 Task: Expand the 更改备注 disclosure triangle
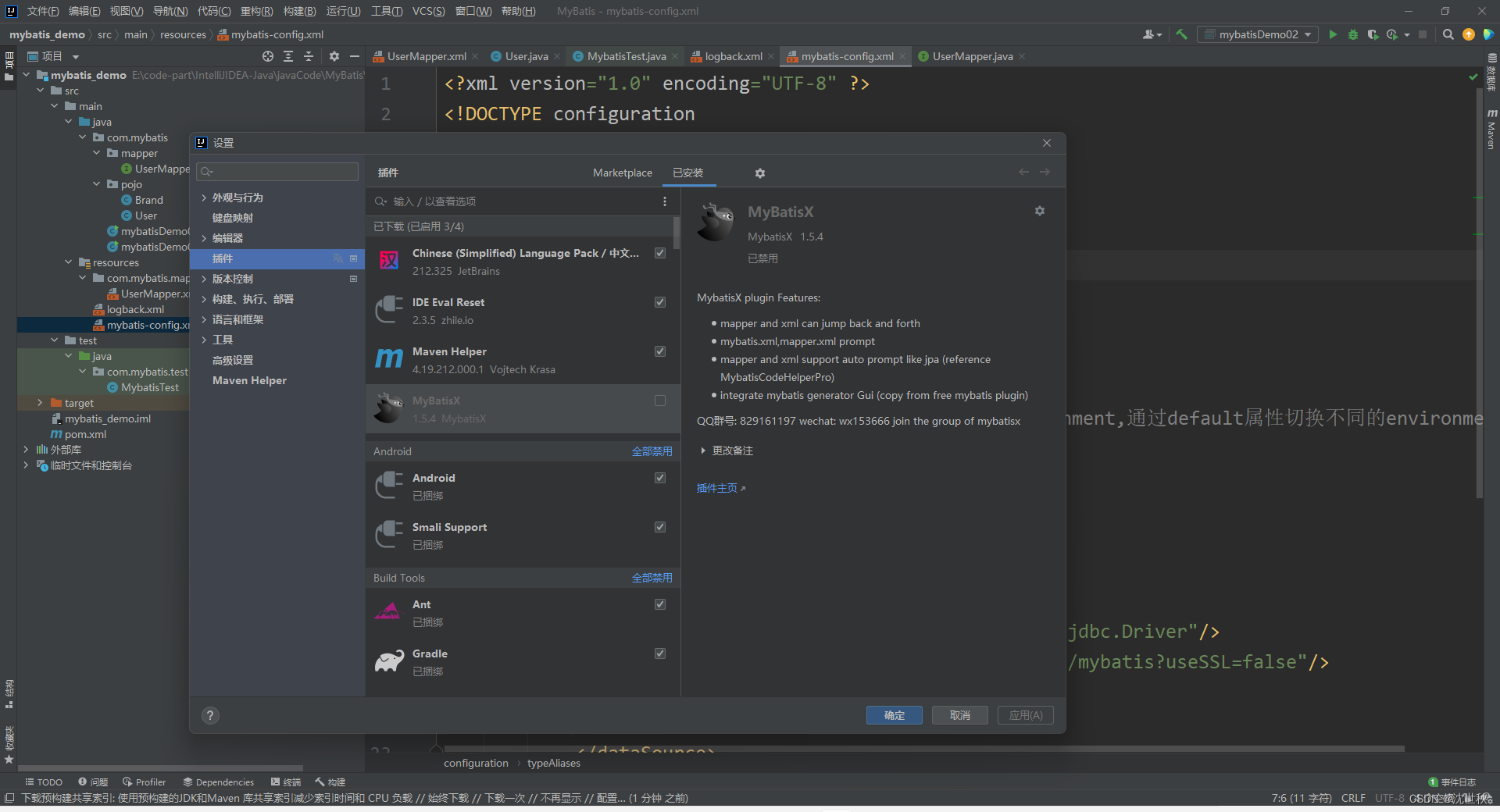coord(703,451)
